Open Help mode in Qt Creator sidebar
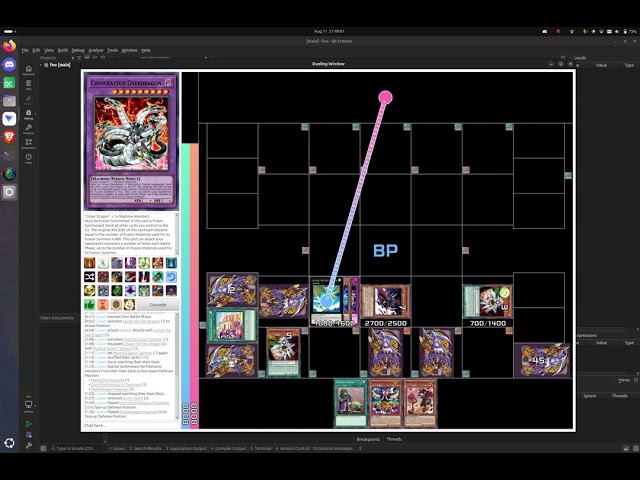The height and width of the screenshot is (480, 640). pyautogui.click(x=29, y=158)
